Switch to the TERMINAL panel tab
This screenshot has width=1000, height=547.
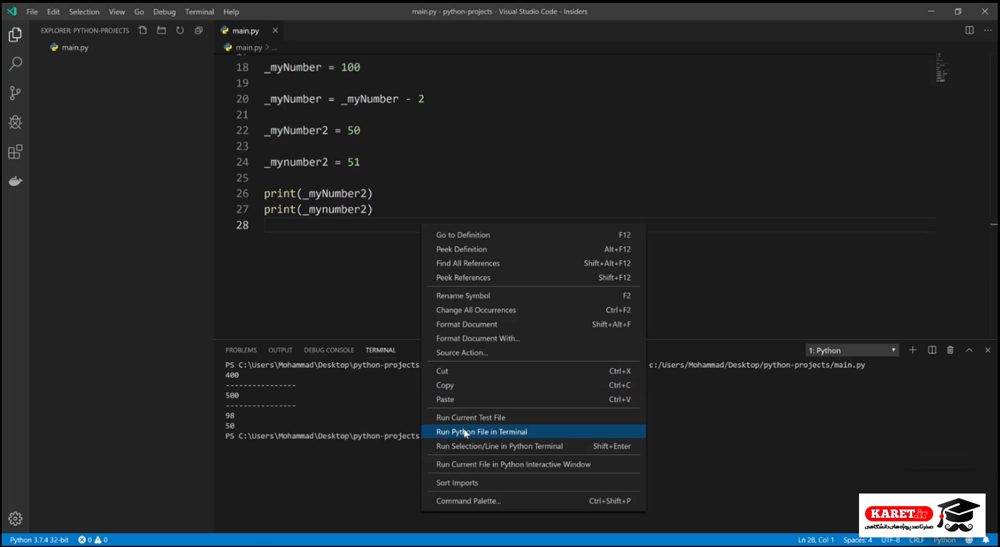coord(380,350)
